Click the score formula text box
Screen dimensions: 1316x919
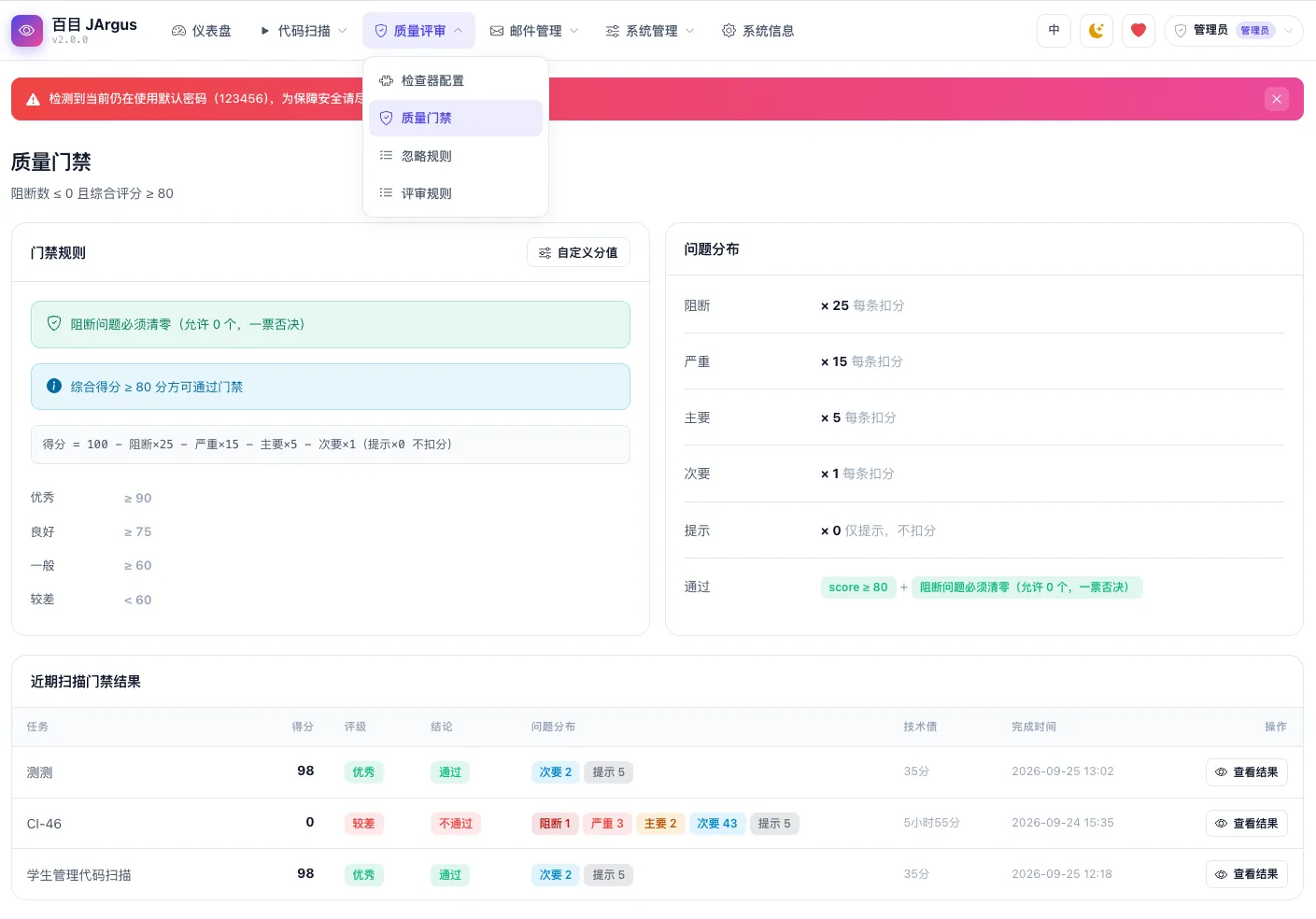coord(331,445)
